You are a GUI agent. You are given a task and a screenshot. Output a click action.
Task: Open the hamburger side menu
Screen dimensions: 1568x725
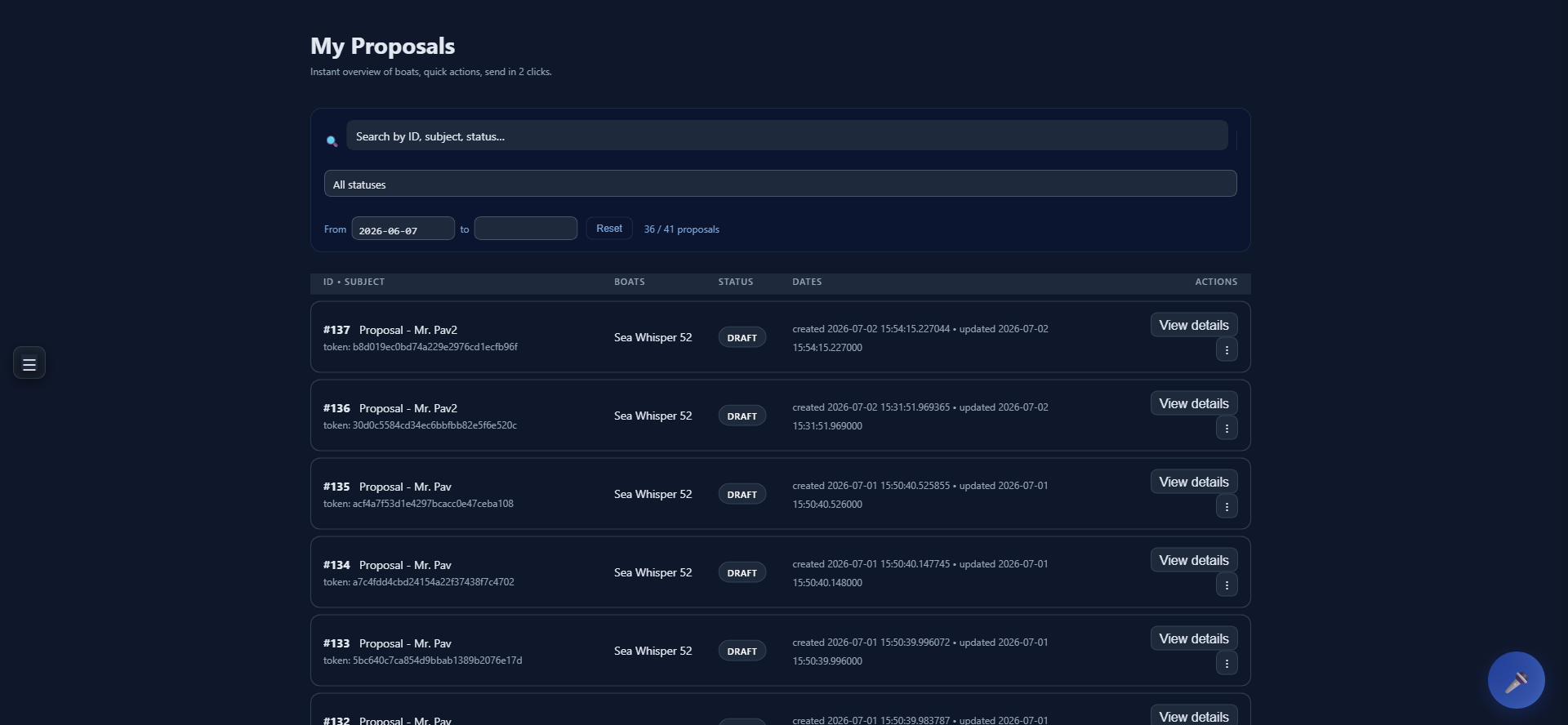29,363
